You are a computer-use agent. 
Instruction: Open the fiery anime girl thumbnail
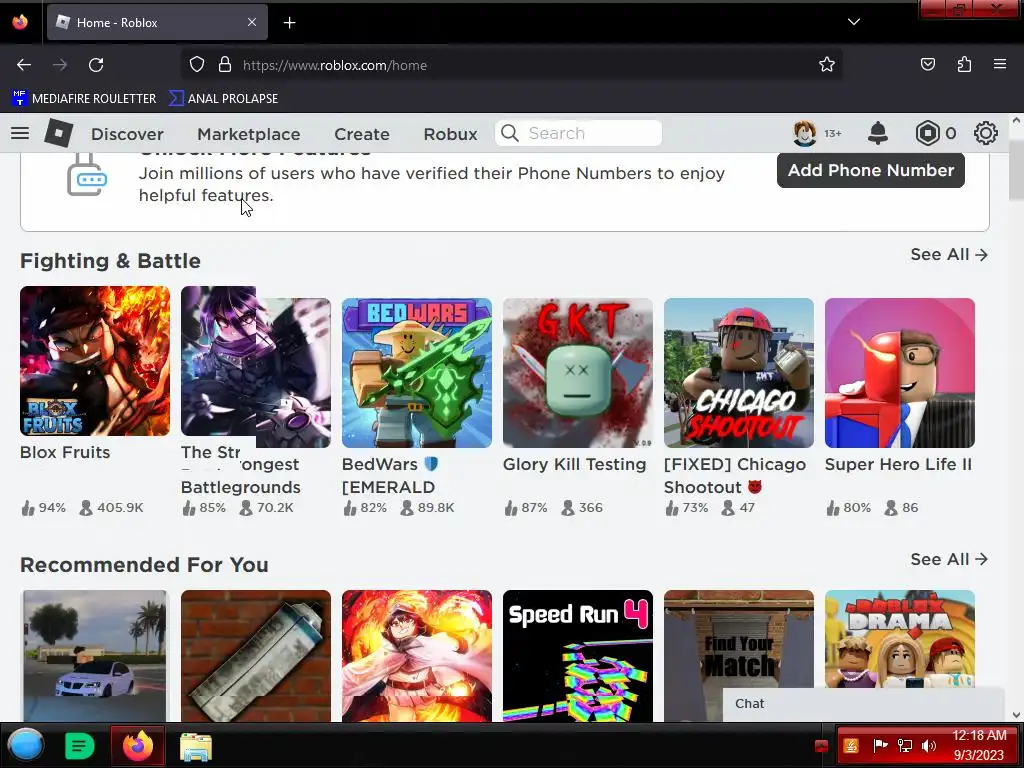point(417,656)
